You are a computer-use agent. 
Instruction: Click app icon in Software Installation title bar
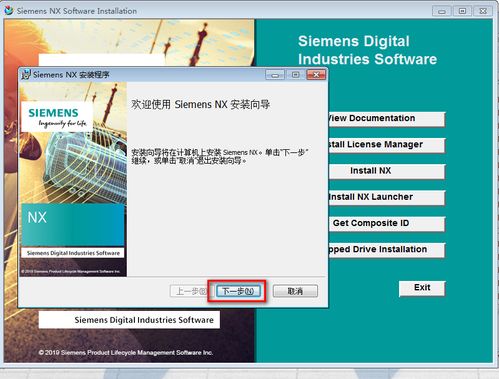[9, 11]
